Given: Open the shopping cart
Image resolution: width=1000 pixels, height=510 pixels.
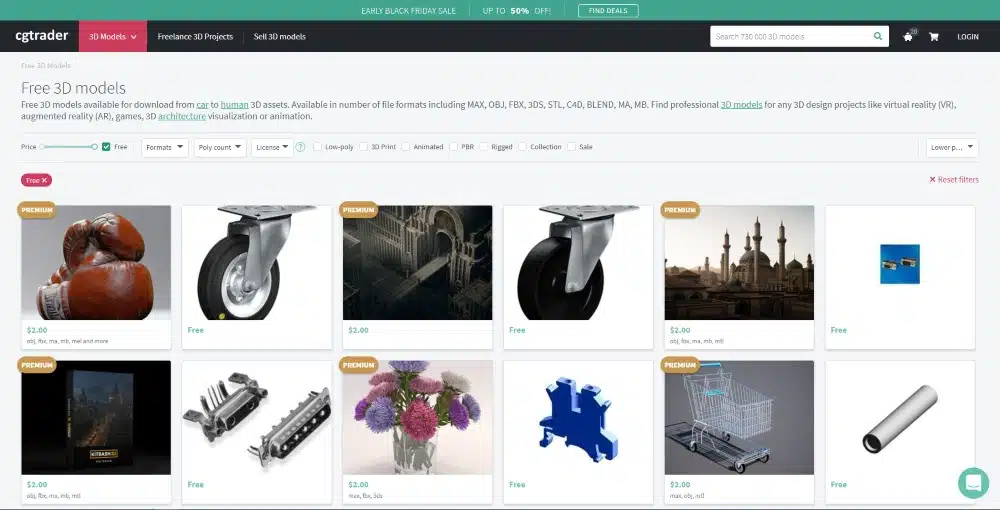Looking at the screenshot, I should 934,37.
